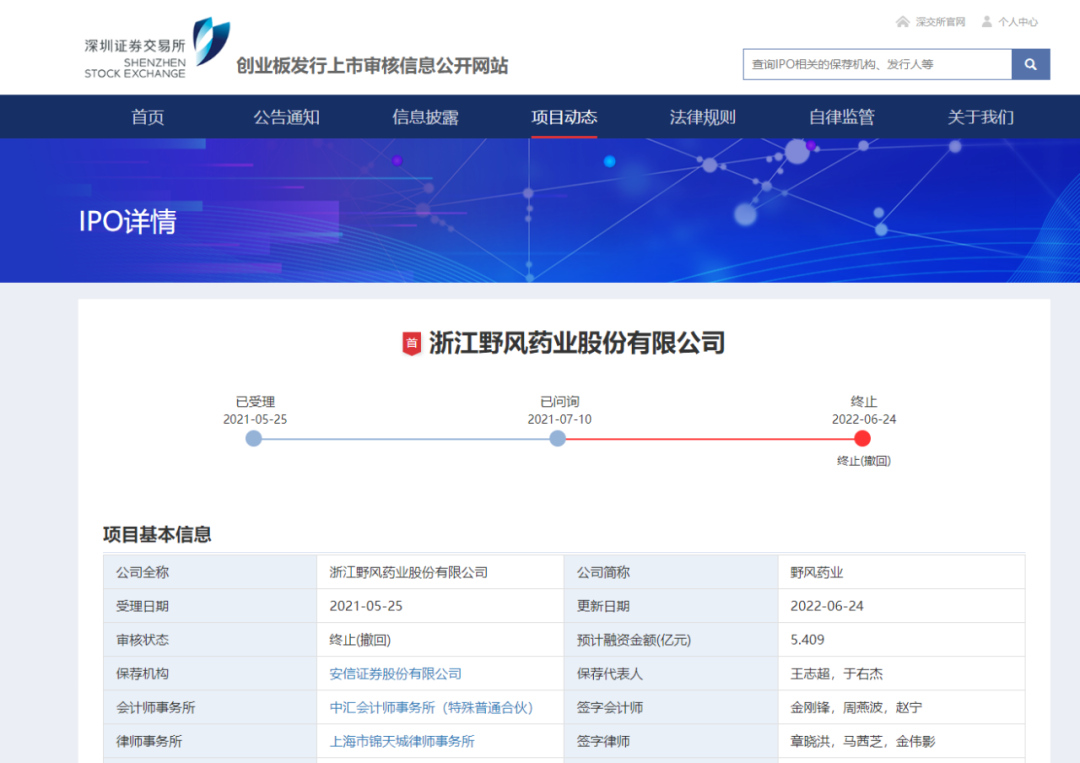Open the 法律规则 menu item

703,117
